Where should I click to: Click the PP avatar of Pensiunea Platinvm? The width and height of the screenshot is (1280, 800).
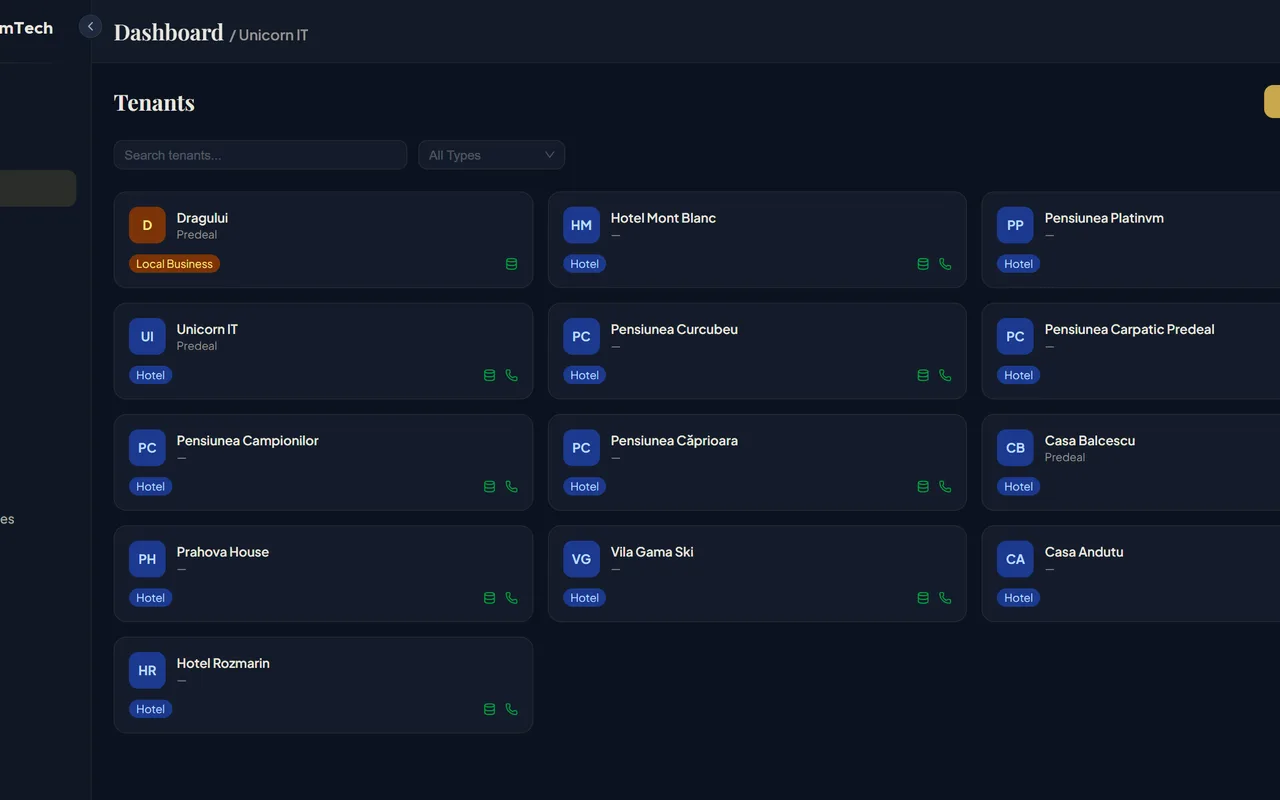point(1015,225)
